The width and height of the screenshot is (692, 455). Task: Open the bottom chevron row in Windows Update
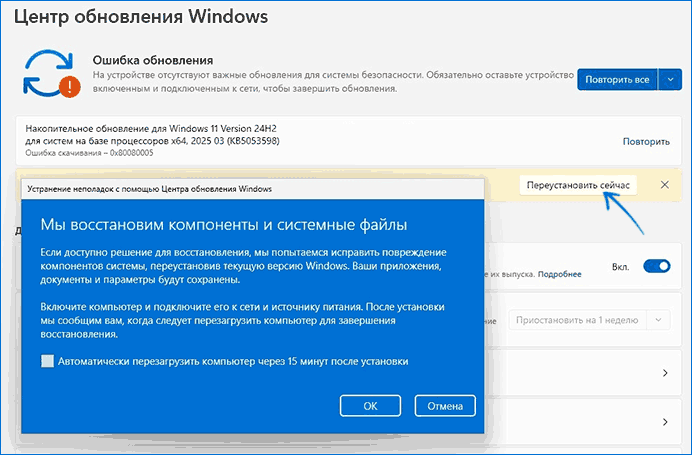[665, 422]
